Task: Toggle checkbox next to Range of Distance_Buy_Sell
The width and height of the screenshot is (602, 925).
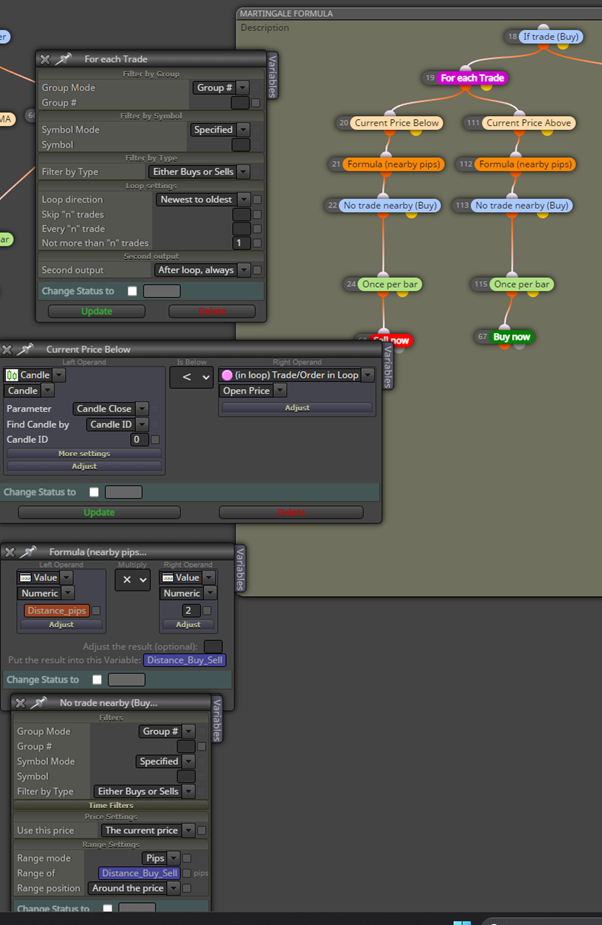Action: point(187,873)
